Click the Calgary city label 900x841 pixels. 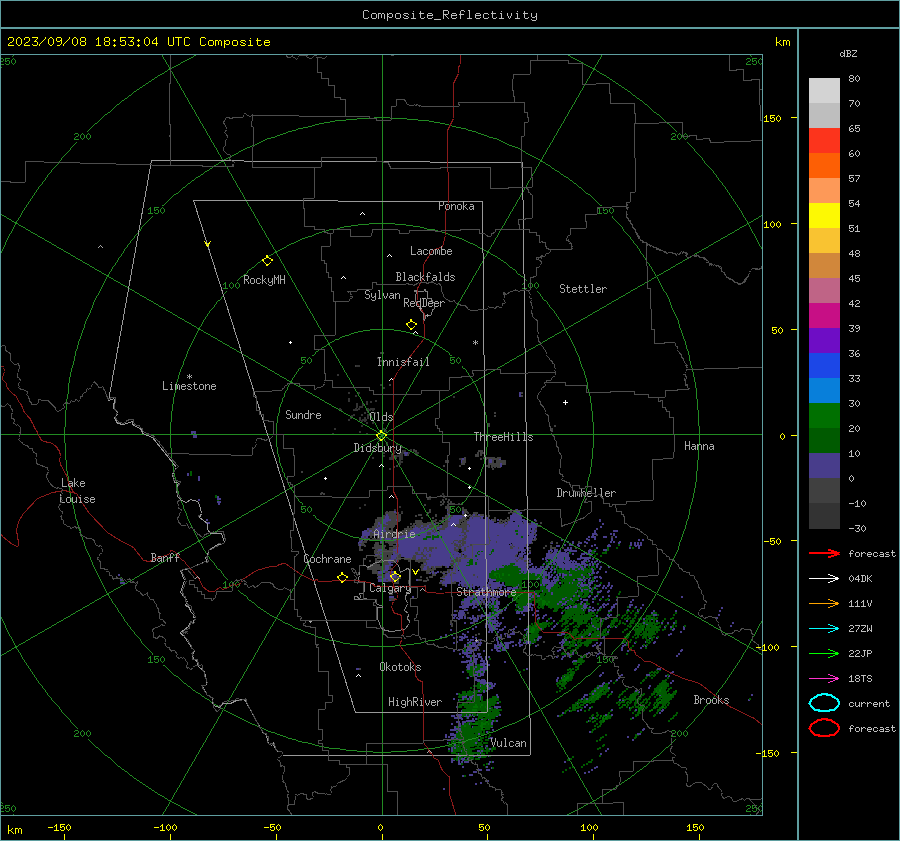pos(390,588)
